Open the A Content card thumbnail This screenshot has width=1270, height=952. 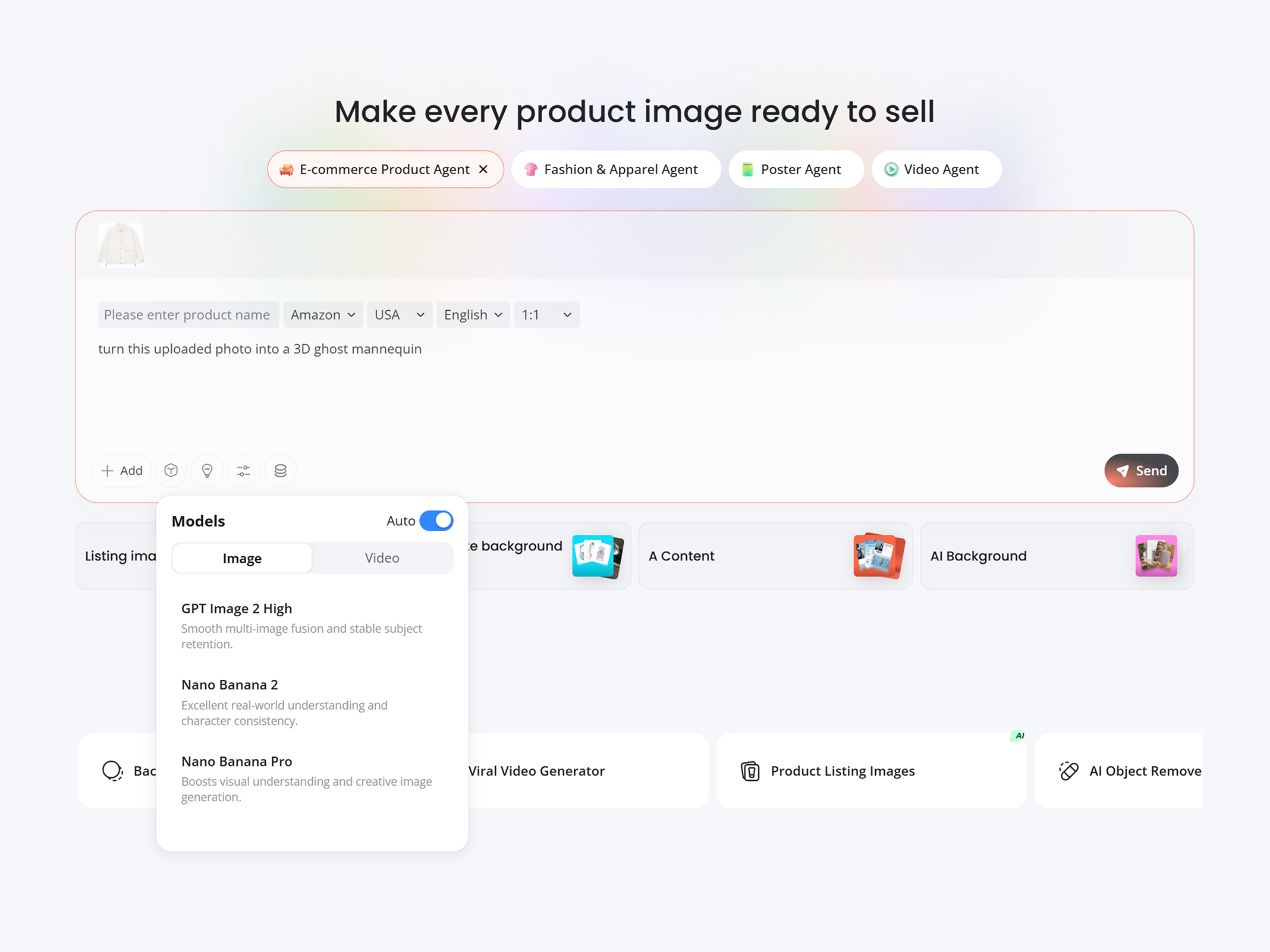pyautogui.click(x=879, y=556)
